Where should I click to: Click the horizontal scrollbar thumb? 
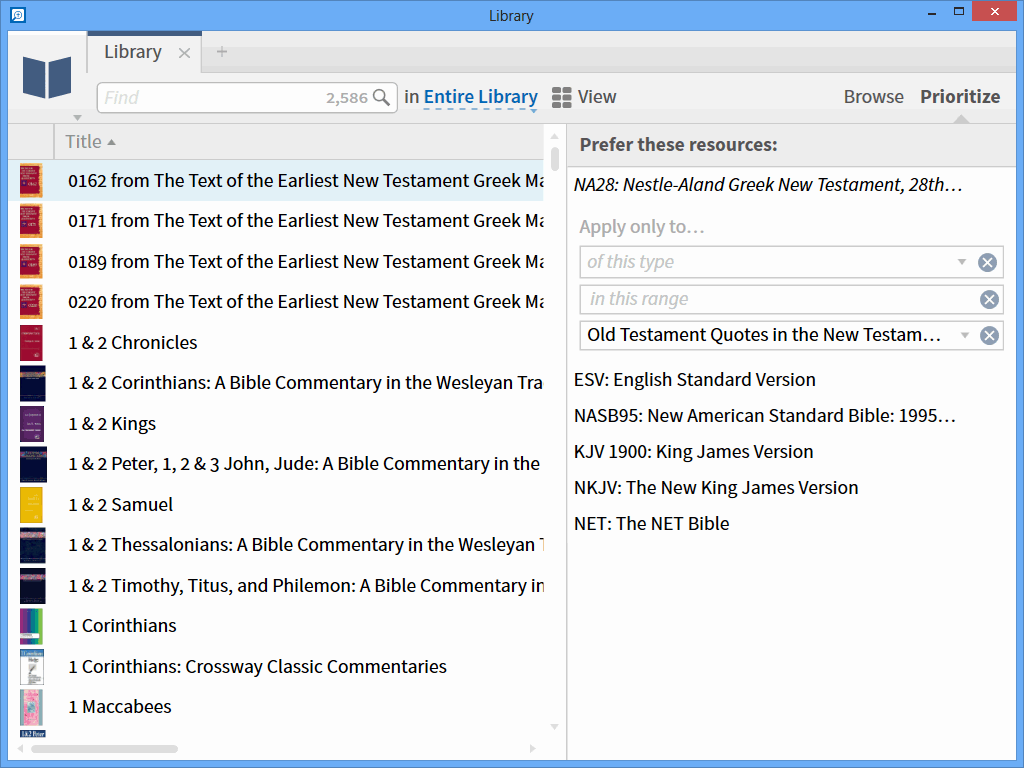(104, 749)
